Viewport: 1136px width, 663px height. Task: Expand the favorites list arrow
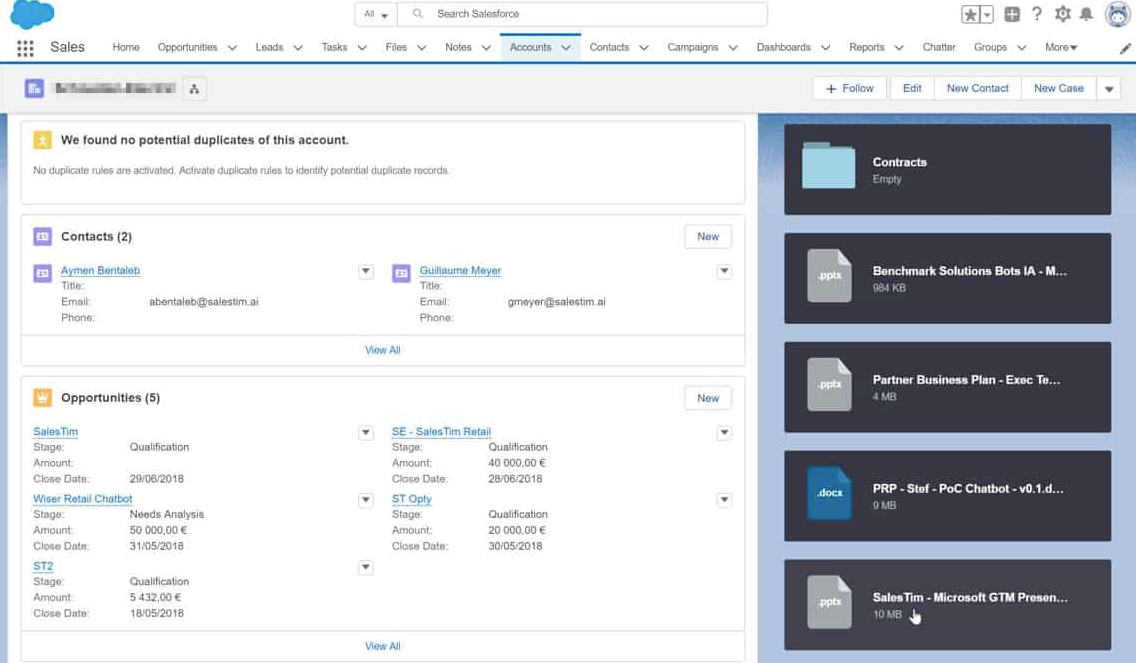coord(987,14)
